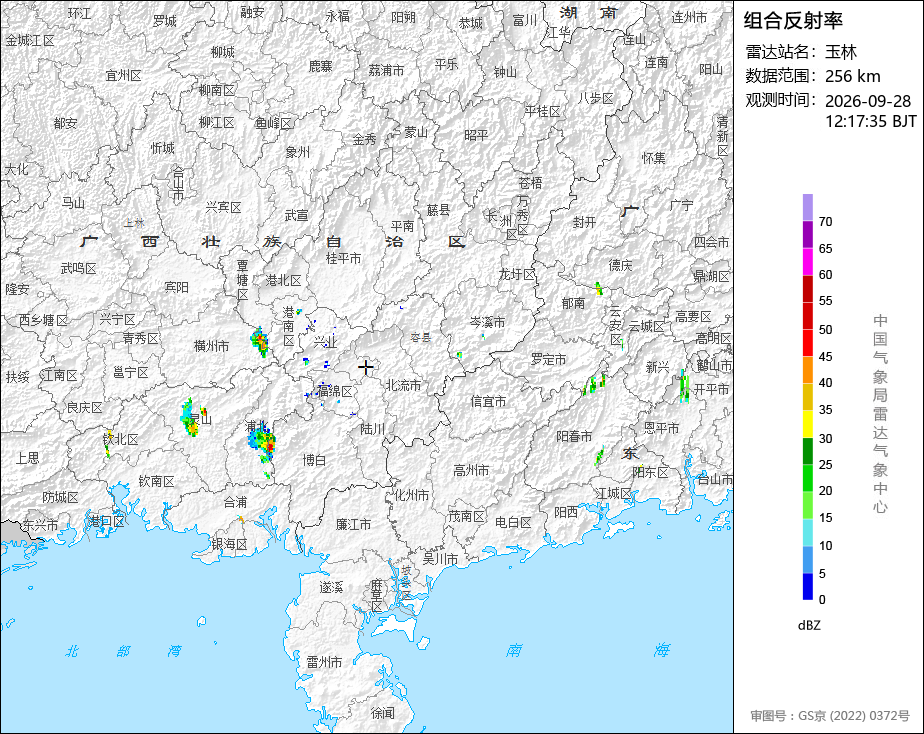Click the time 12:17:35 BJT
Viewport: 924px width, 734px height.
click(x=870, y=121)
